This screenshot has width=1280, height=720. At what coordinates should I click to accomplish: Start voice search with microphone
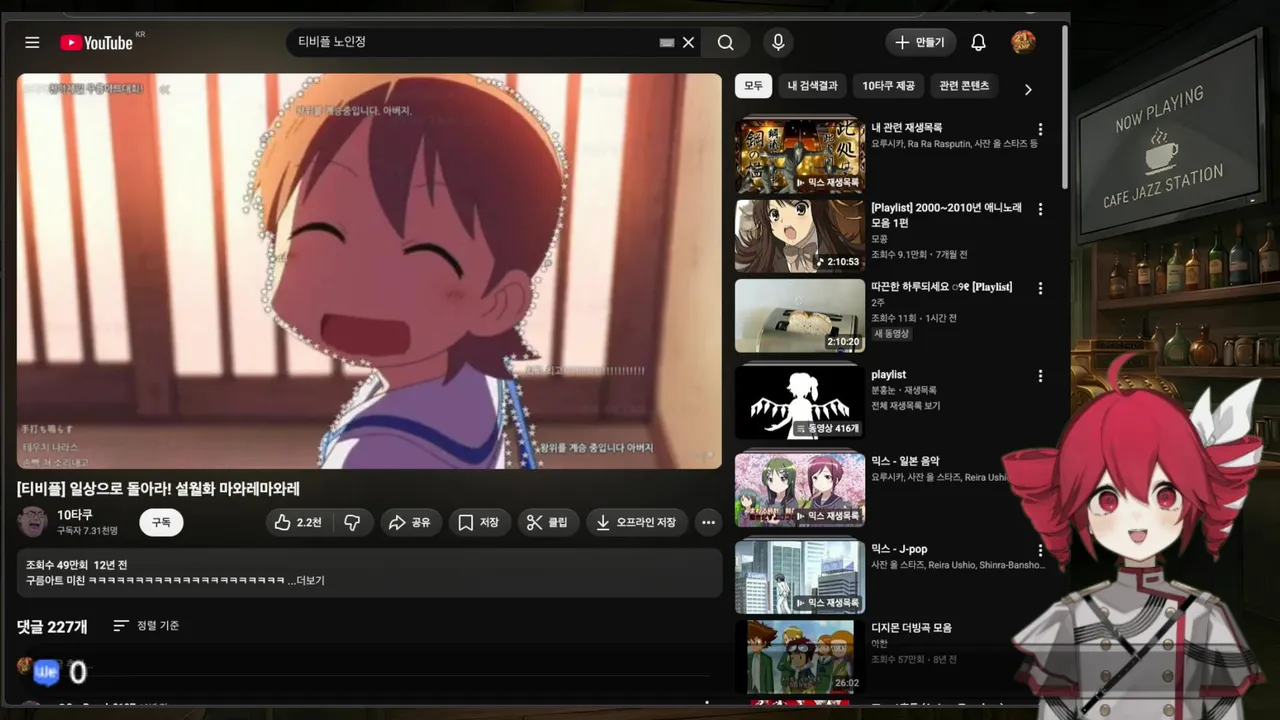(778, 43)
